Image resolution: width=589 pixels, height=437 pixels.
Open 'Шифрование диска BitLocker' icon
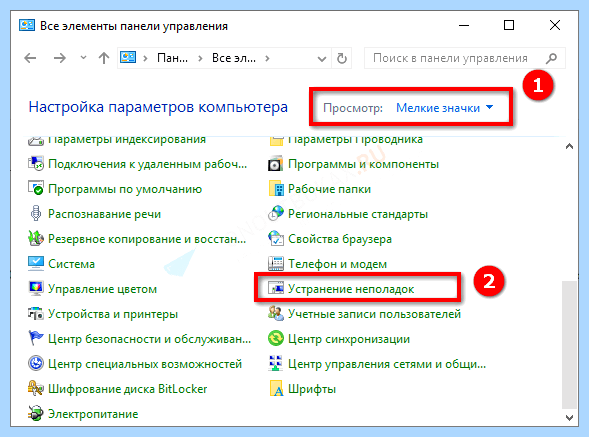[x=36, y=389]
